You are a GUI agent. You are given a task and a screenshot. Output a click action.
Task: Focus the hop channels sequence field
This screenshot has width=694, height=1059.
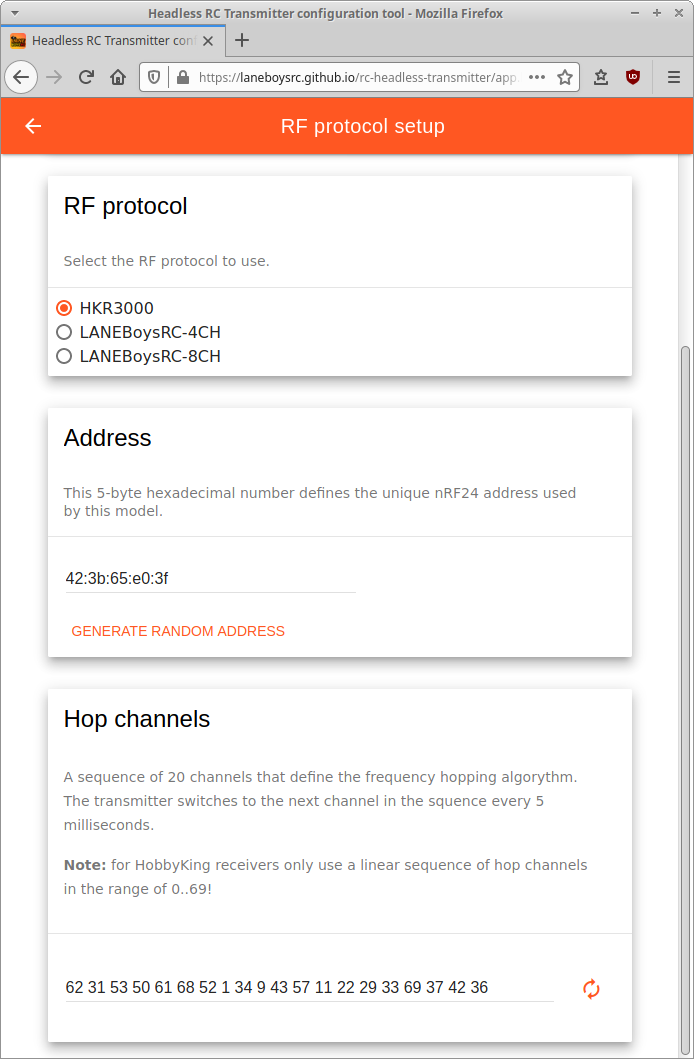pos(309,988)
